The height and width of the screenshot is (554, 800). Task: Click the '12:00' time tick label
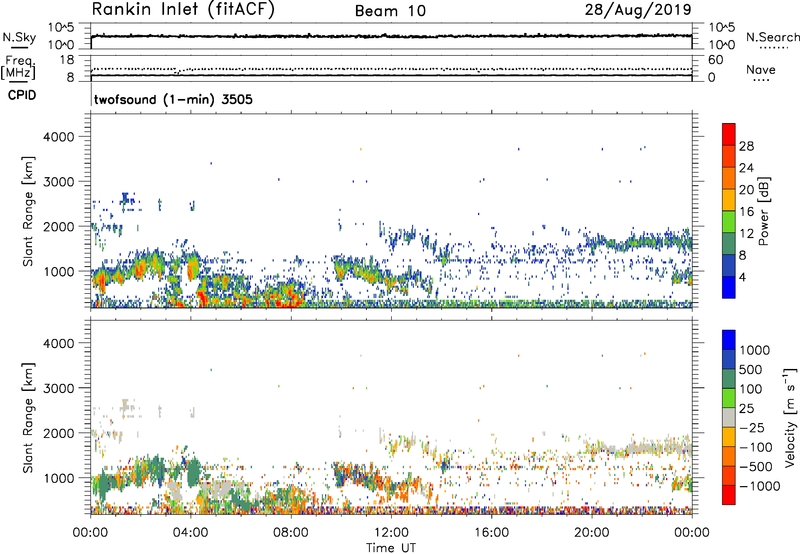(x=391, y=533)
